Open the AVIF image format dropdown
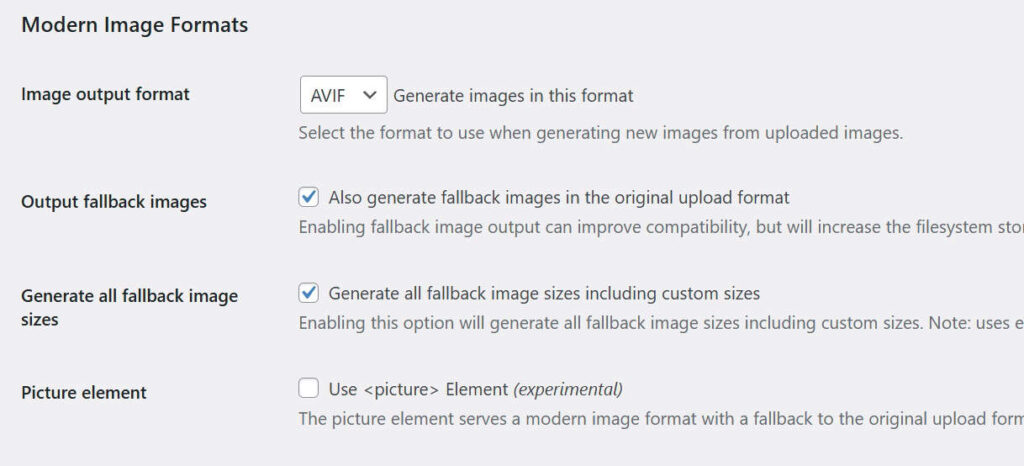This screenshot has width=1024, height=466. coord(342,96)
